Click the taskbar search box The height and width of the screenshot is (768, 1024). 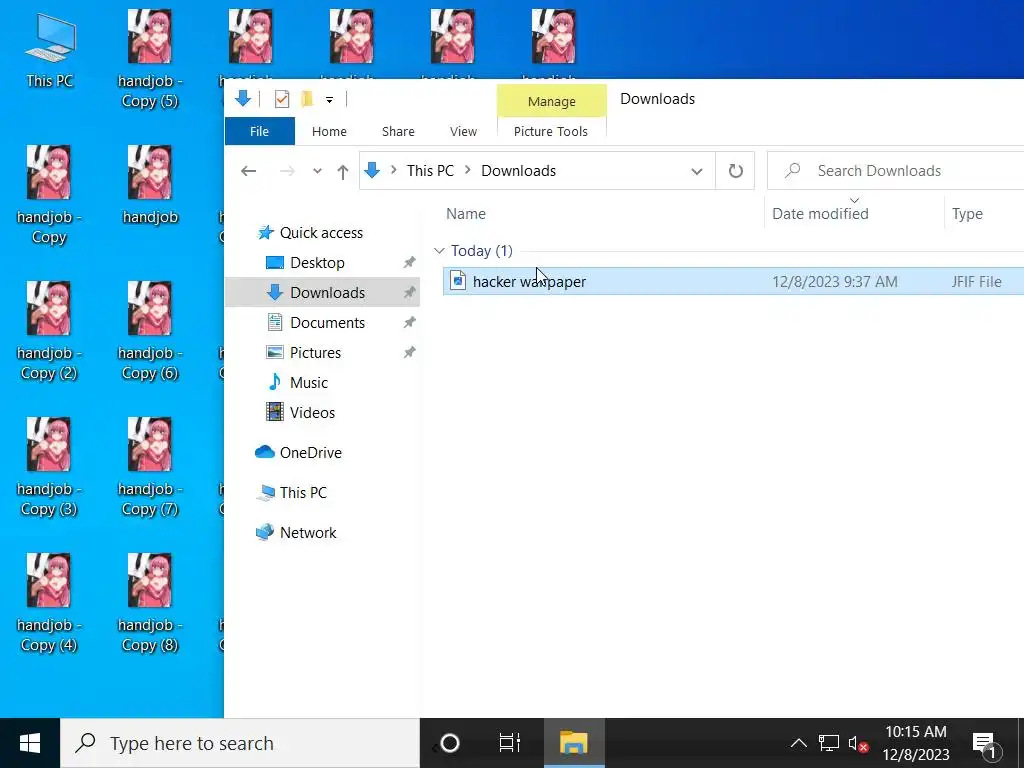point(240,743)
